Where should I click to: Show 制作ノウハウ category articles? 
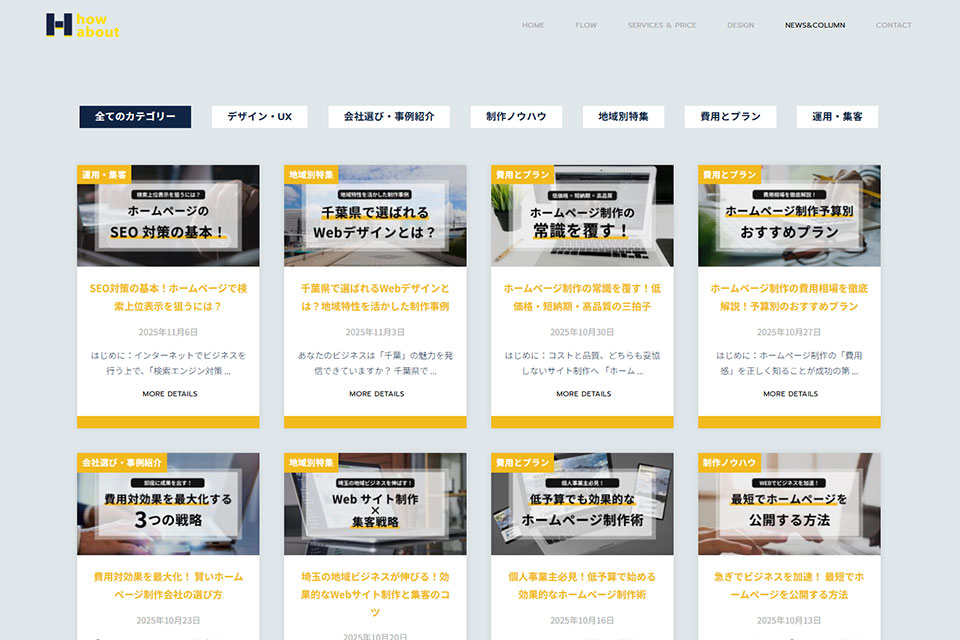[x=516, y=117]
